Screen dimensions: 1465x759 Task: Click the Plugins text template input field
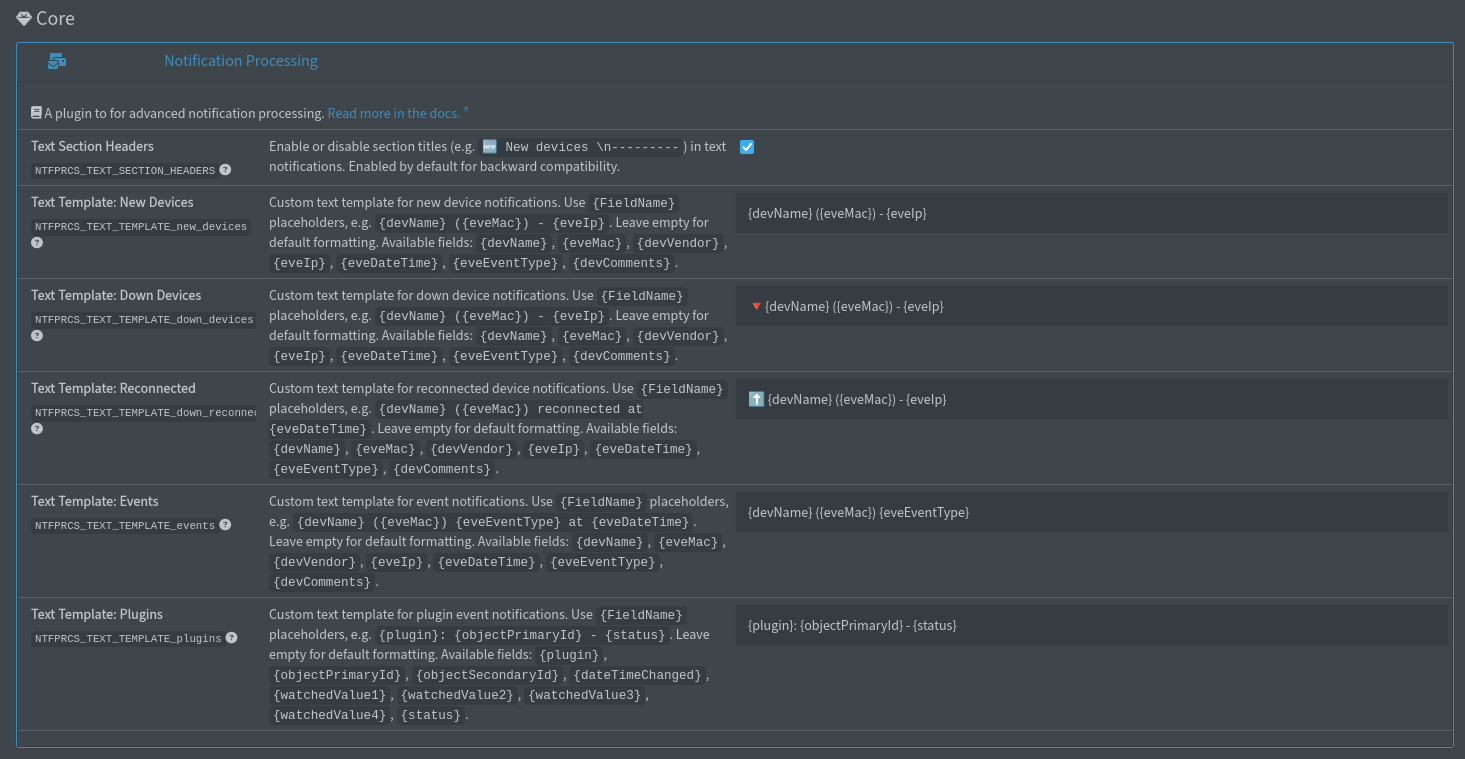point(1092,625)
